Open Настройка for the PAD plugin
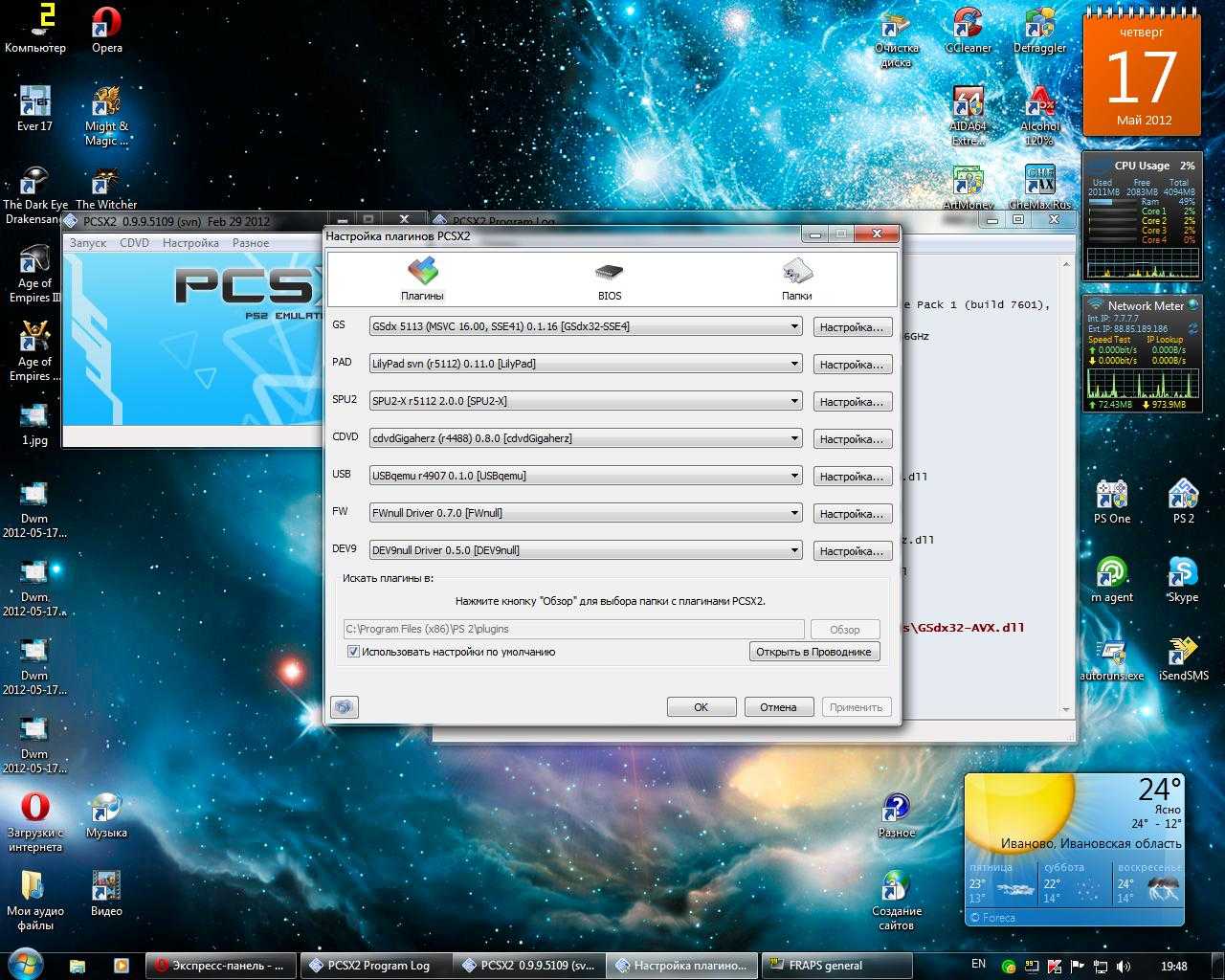 point(852,365)
